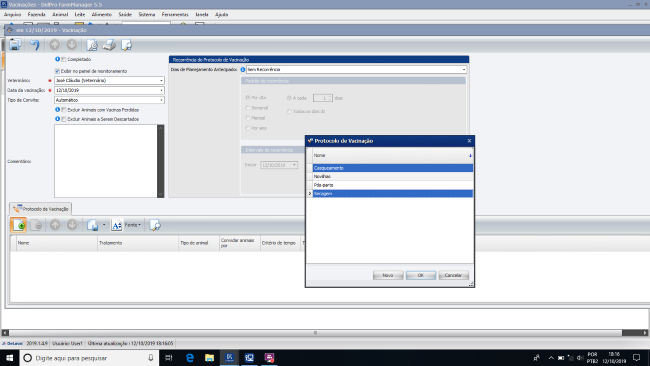The height and width of the screenshot is (366, 650).
Task: Open the Veterinário dropdown
Action: coord(161,80)
